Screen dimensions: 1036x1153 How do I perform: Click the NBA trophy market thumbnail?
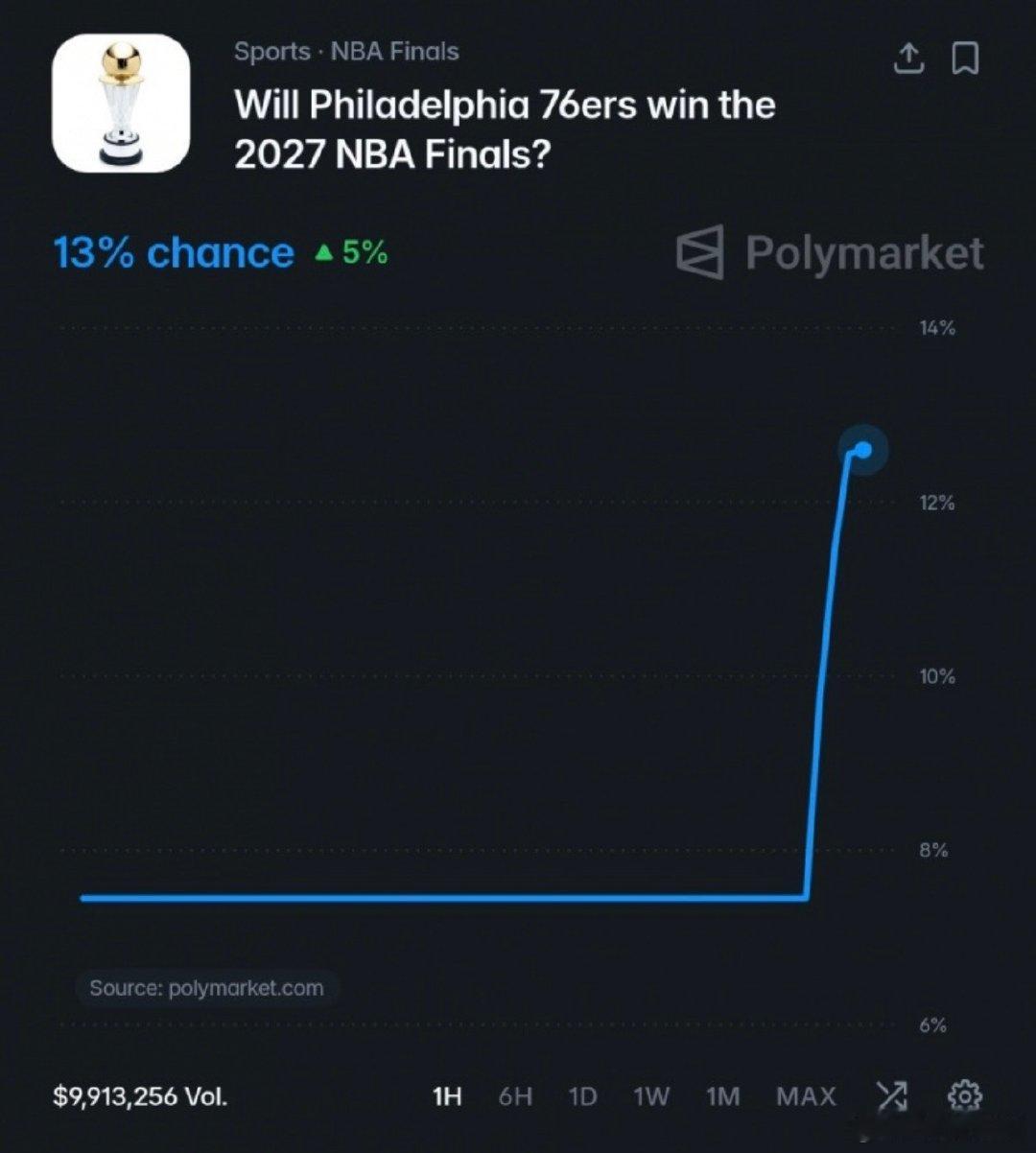(121, 103)
